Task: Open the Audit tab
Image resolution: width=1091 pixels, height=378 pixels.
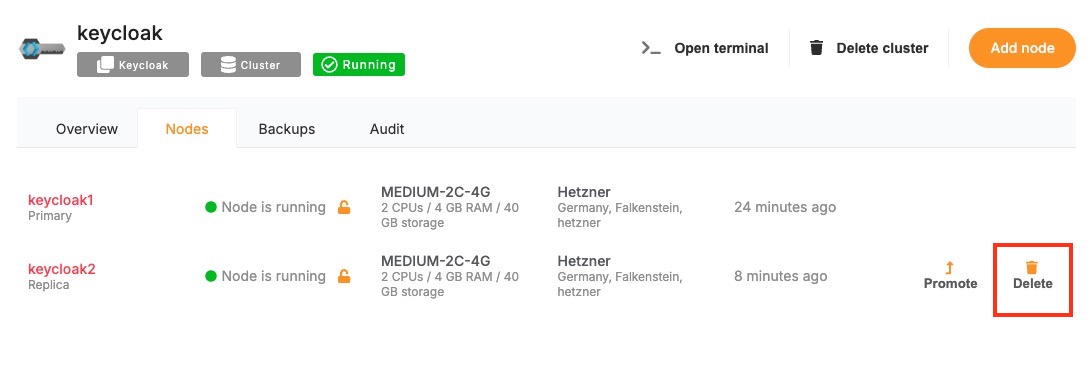Action: coord(387,129)
